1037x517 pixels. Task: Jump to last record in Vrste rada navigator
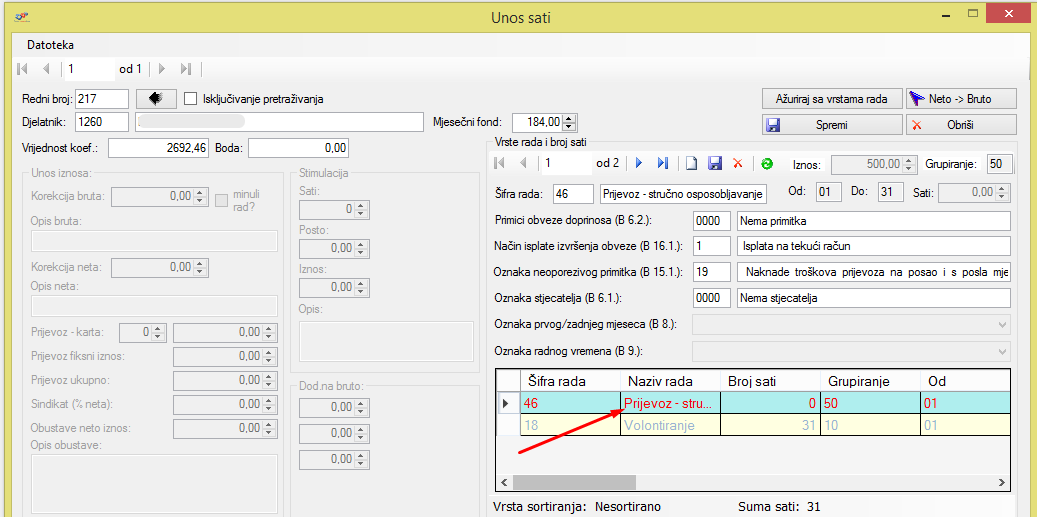[x=662, y=163]
